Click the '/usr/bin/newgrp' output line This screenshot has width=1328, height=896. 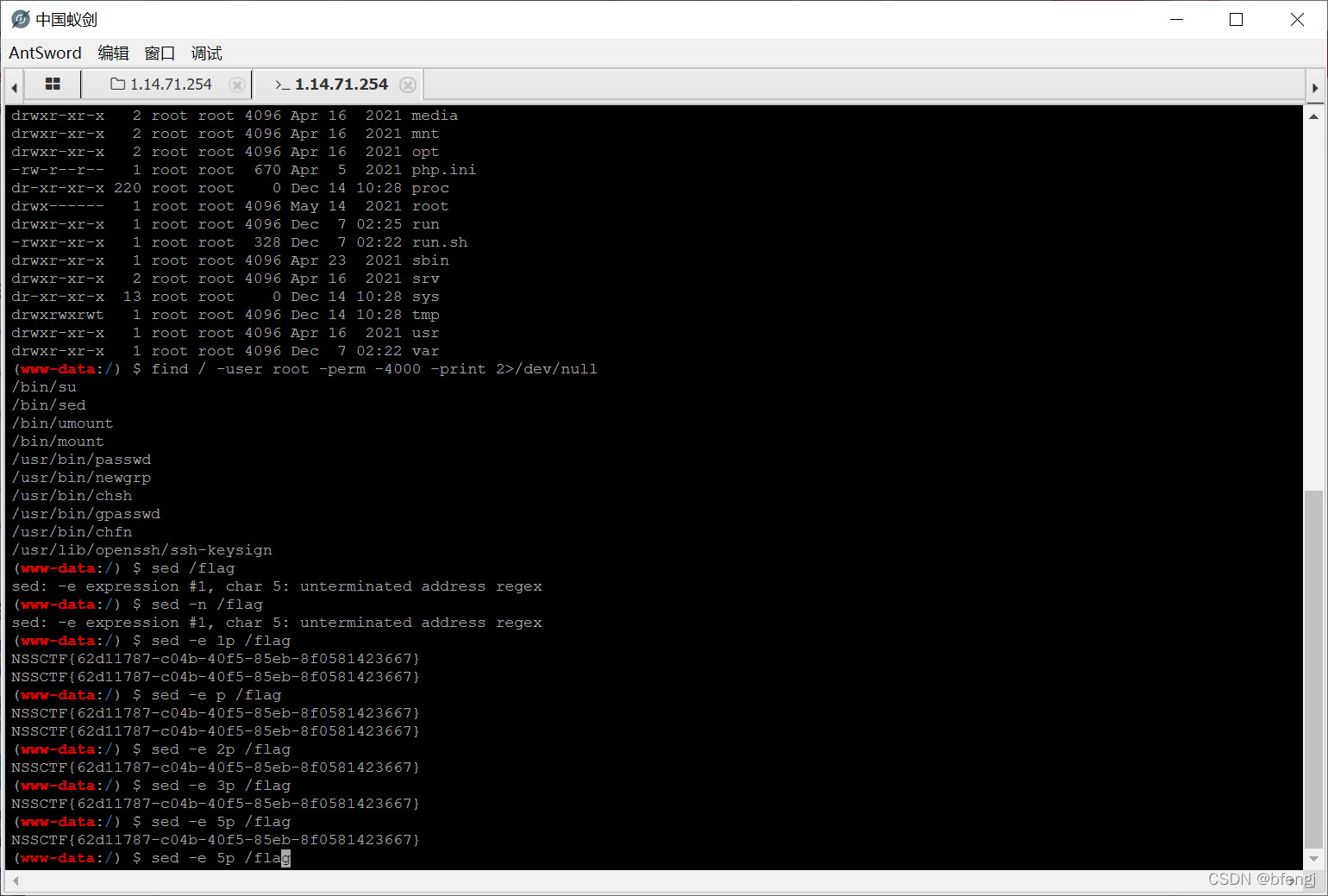pos(81,478)
